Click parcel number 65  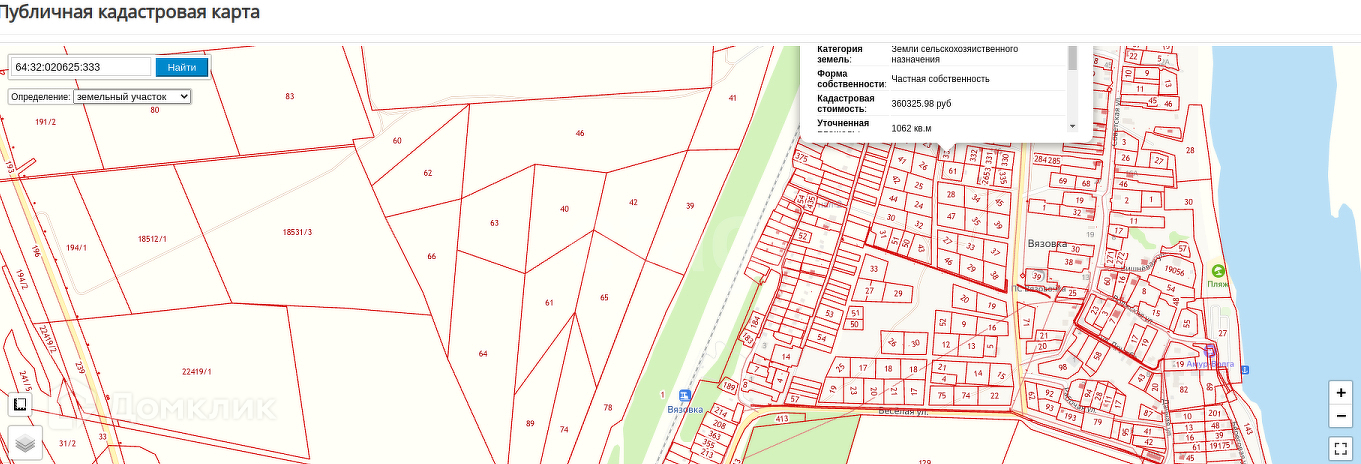coord(604,297)
